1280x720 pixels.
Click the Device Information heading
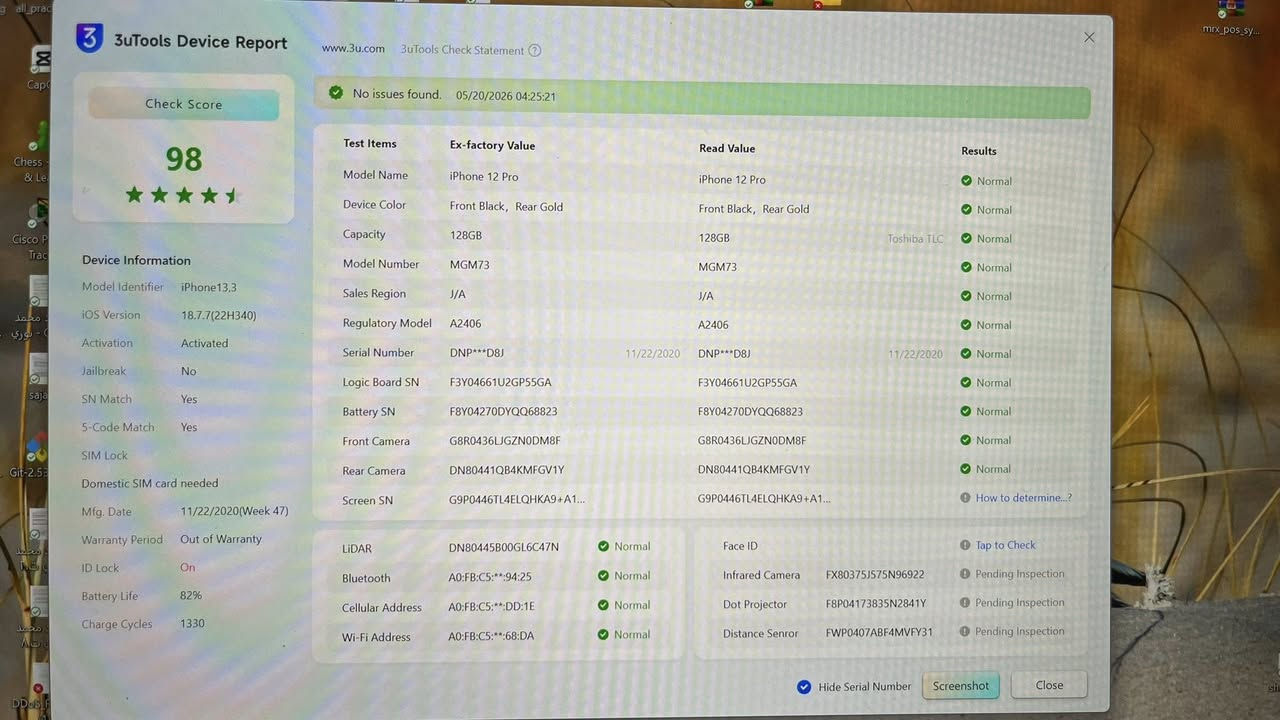pyautogui.click(x=136, y=260)
